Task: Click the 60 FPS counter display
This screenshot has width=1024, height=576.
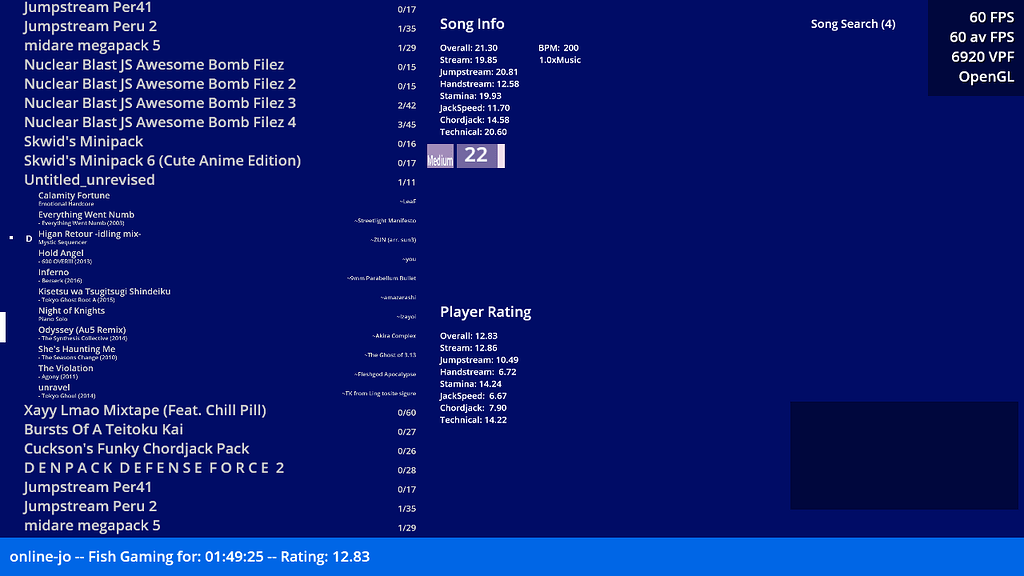Action: click(989, 17)
